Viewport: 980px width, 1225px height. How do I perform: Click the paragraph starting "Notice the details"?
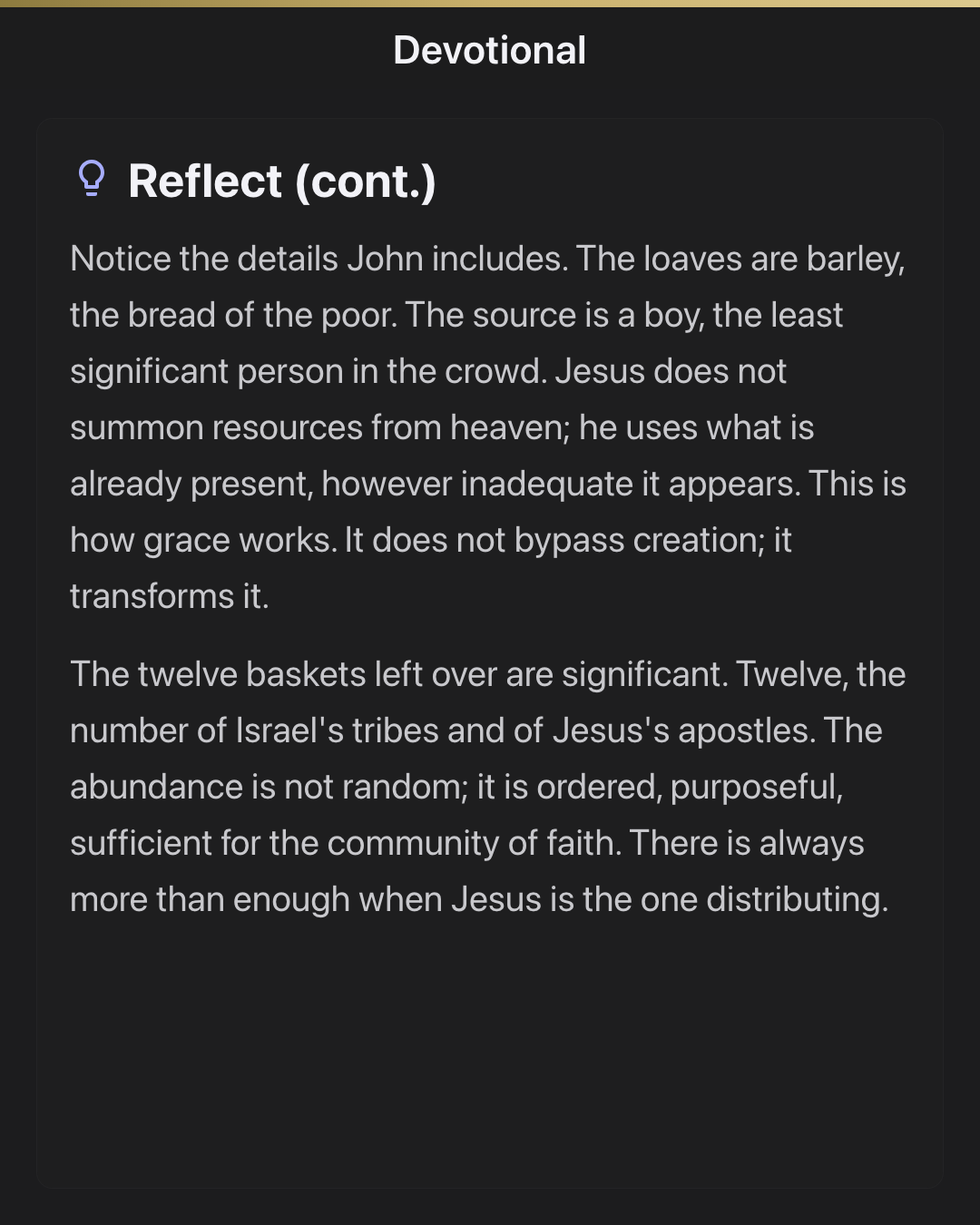coord(490,427)
